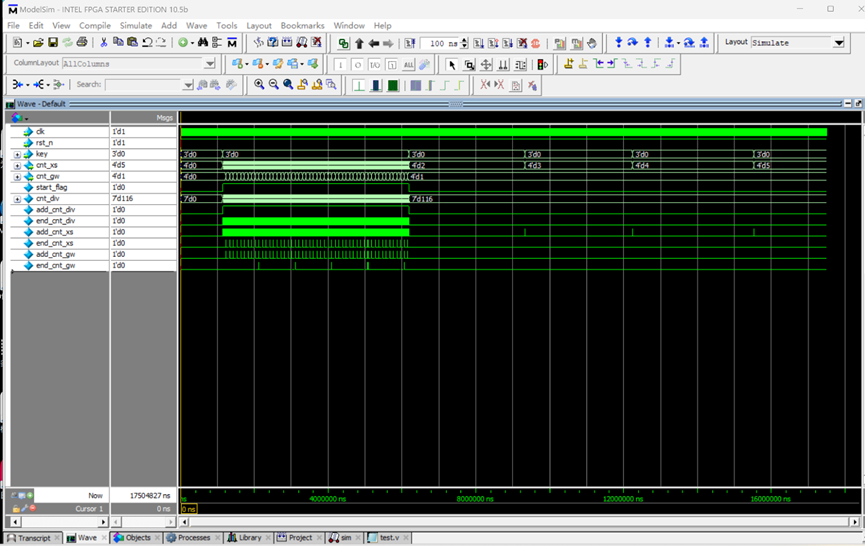Click the Paste icon in toolbar

132,42
